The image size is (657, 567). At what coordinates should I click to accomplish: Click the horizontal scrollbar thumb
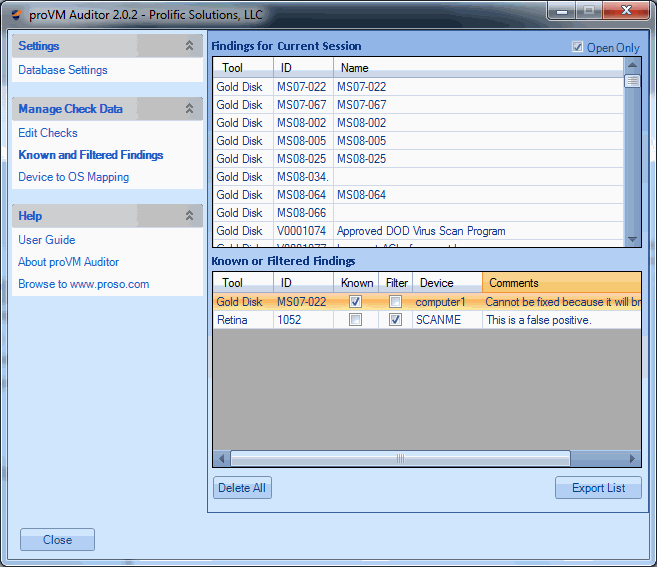click(401, 458)
